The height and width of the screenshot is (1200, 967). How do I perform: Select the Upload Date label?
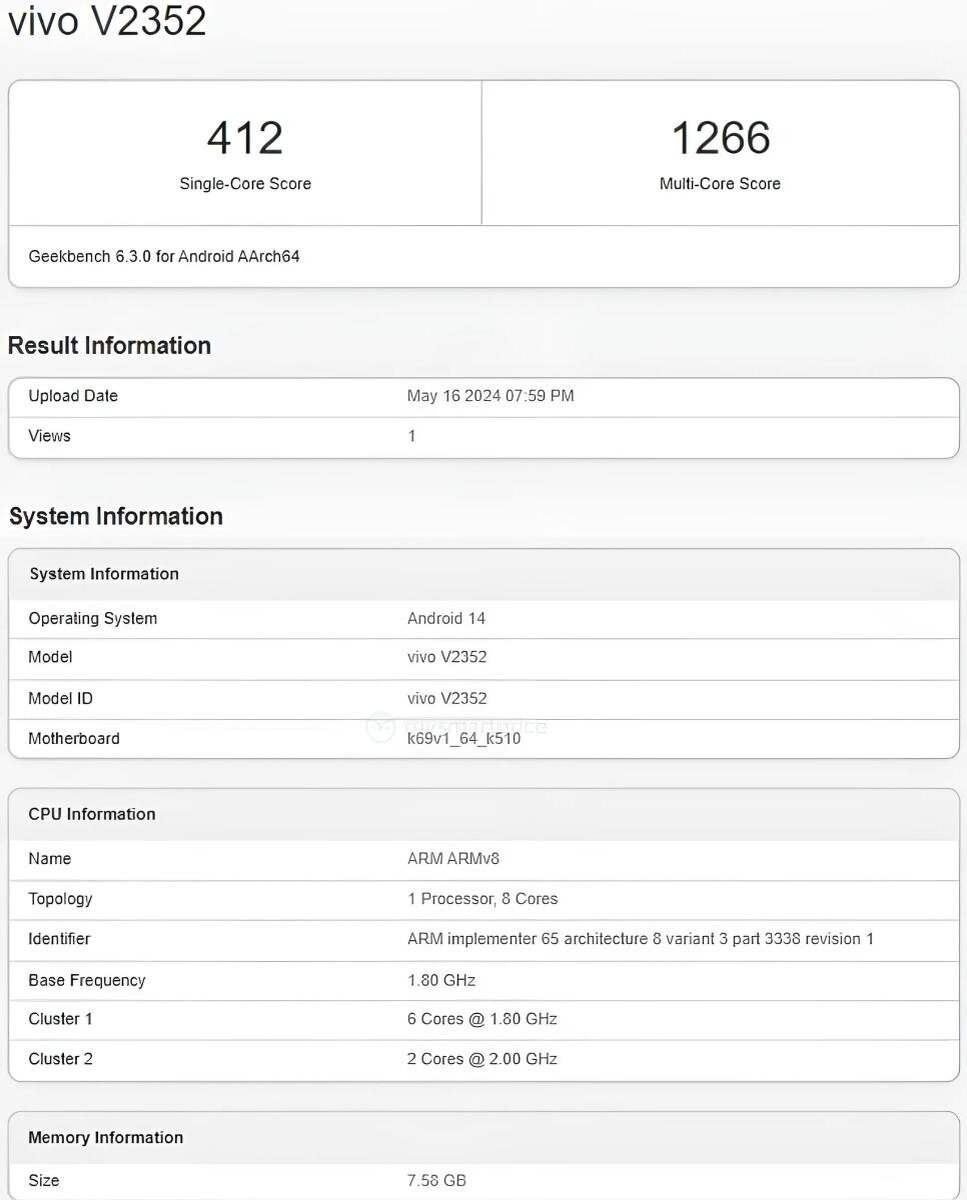73,396
